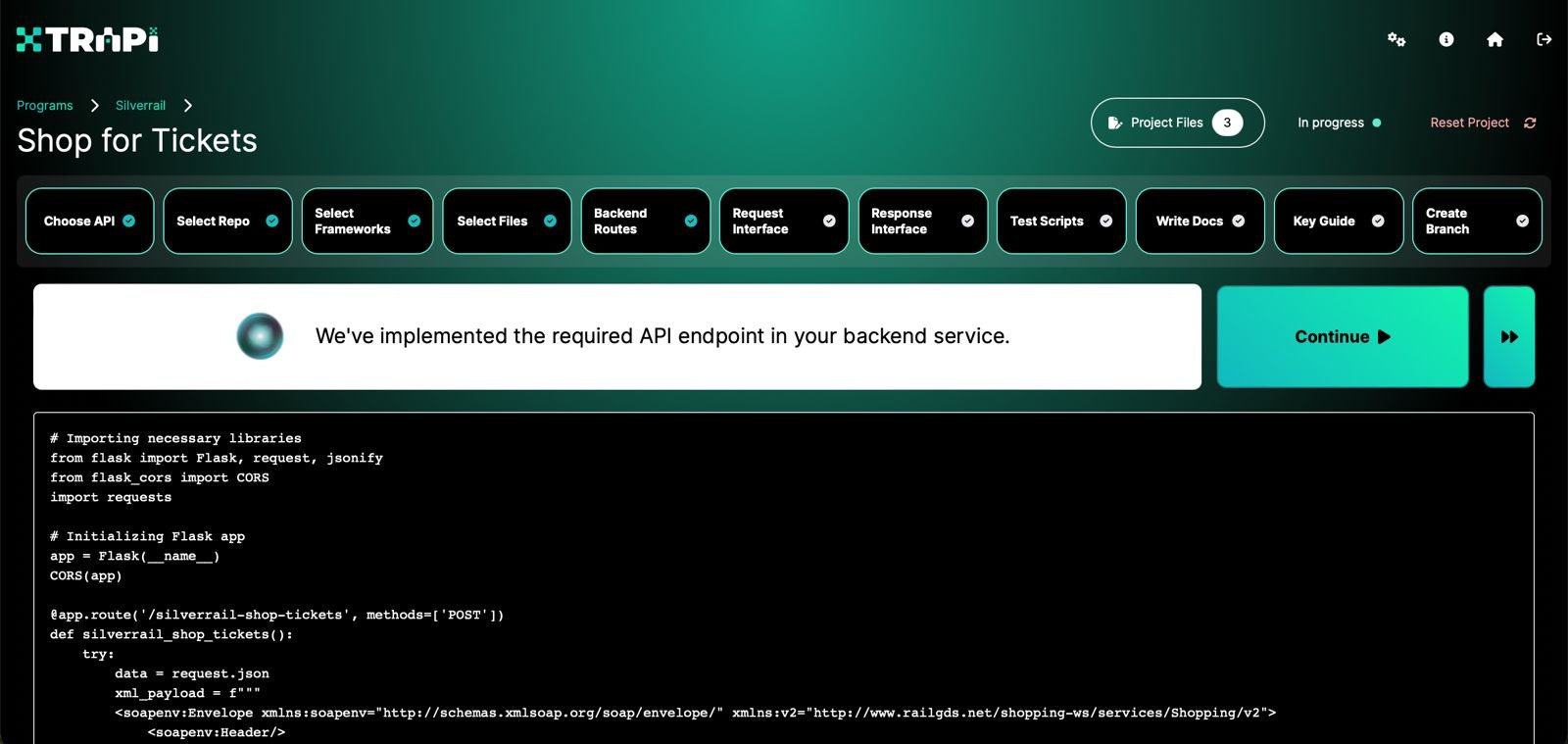Click the Reset Project link
1568x744 pixels.
point(1469,123)
